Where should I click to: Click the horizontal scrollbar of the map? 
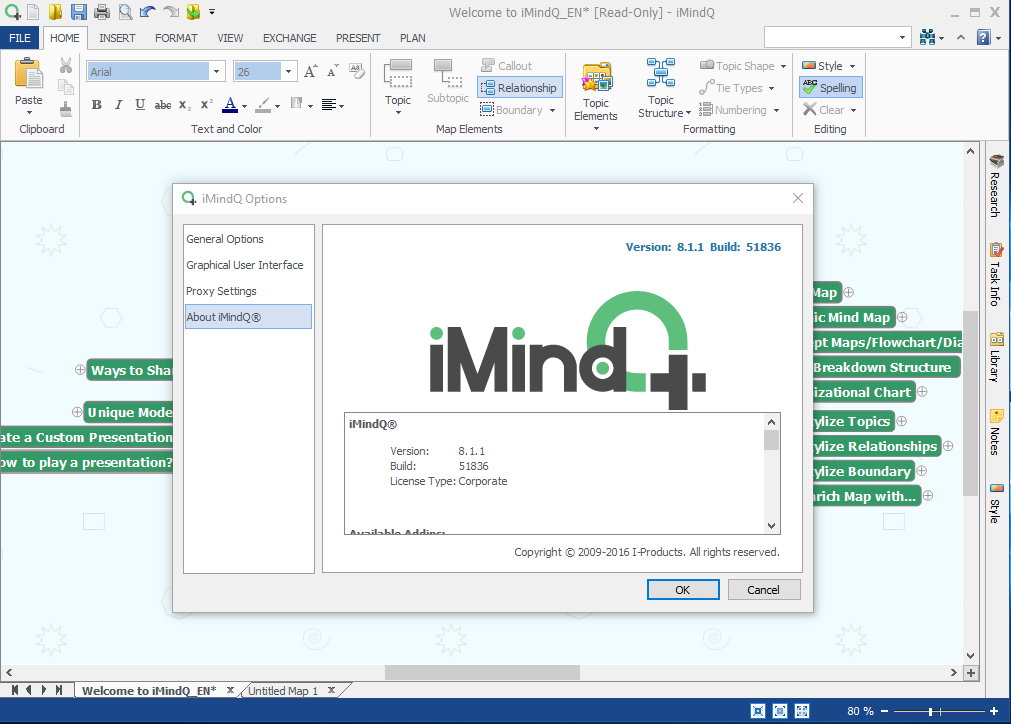482,672
